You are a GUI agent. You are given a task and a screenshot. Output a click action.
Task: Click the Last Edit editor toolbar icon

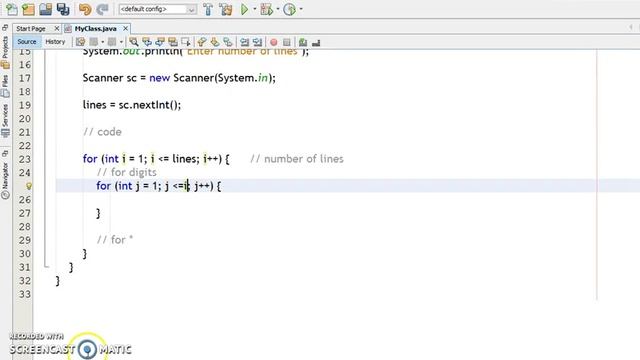pyautogui.click(x=80, y=42)
